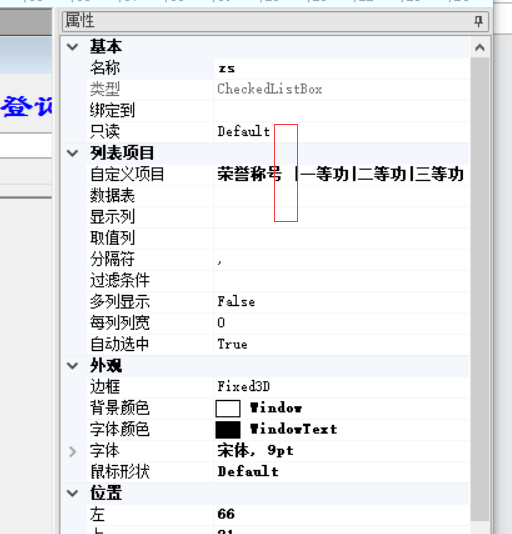512x534 pixels.
Task: Open the 只读 Default value
Action: 341,132
